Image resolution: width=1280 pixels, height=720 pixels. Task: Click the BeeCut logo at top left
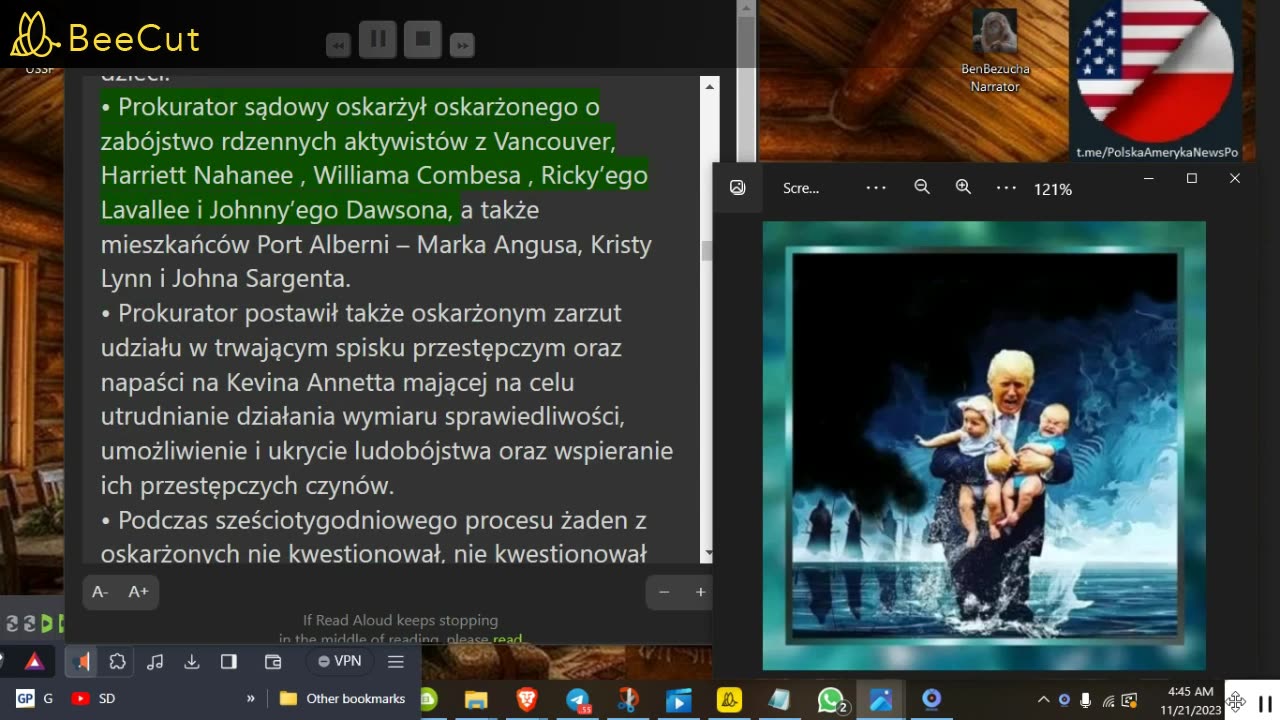click(105, 37)
